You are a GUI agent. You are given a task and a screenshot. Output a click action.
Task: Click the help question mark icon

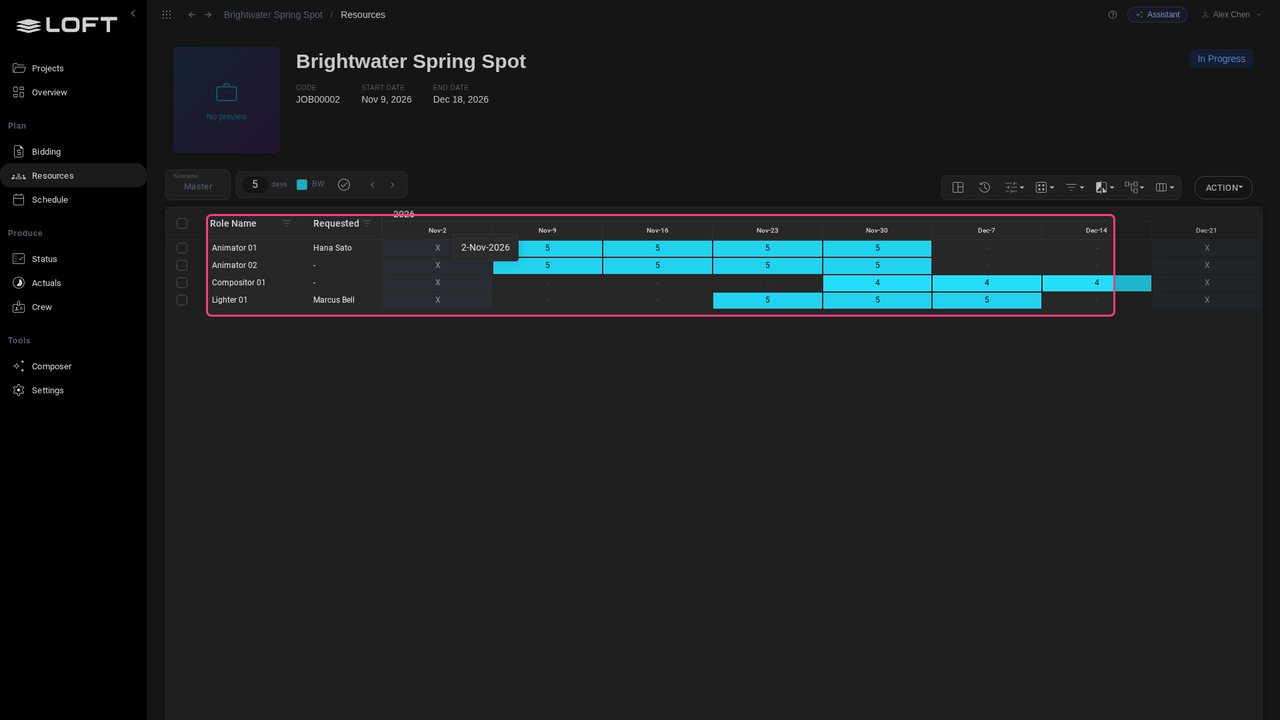1112,15
